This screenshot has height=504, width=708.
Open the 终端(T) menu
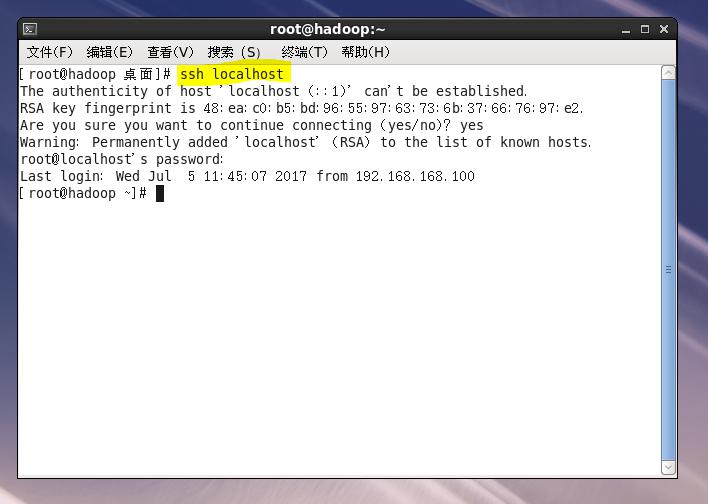pos(304,52)
